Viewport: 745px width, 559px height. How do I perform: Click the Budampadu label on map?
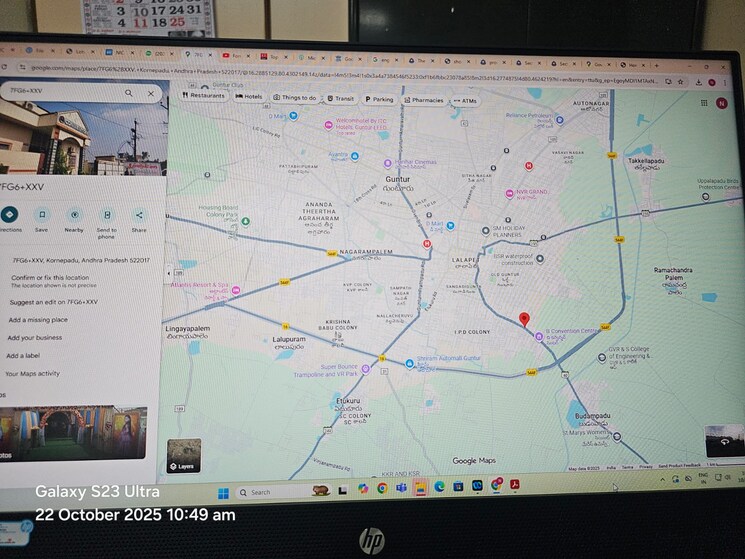pyautogui.click(x=592, y=416)
